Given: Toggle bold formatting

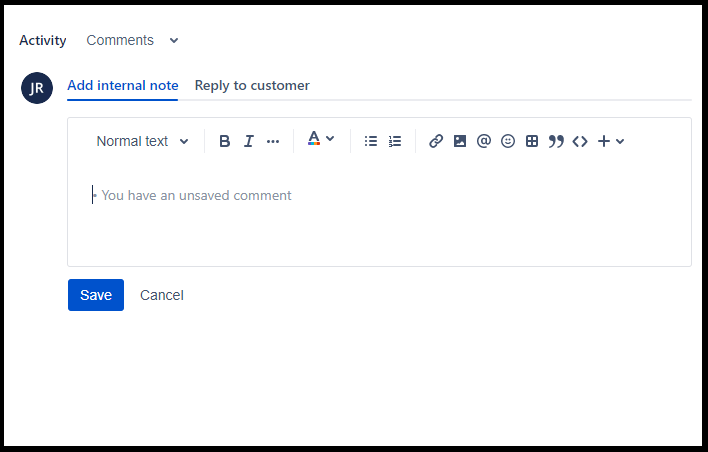Looking at the screenshot, I should point(224,141).
